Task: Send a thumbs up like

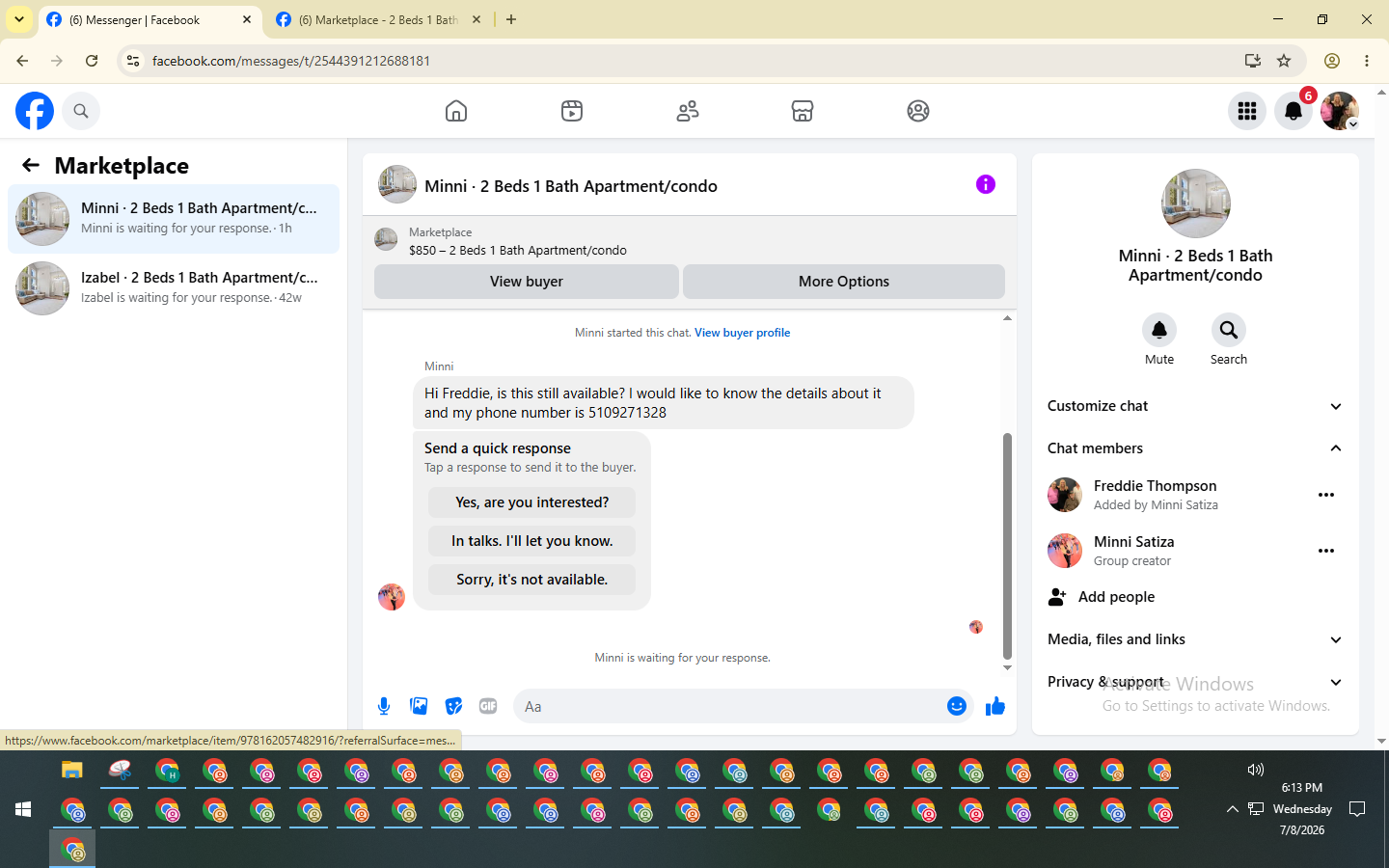Action: tap(995, 707)
